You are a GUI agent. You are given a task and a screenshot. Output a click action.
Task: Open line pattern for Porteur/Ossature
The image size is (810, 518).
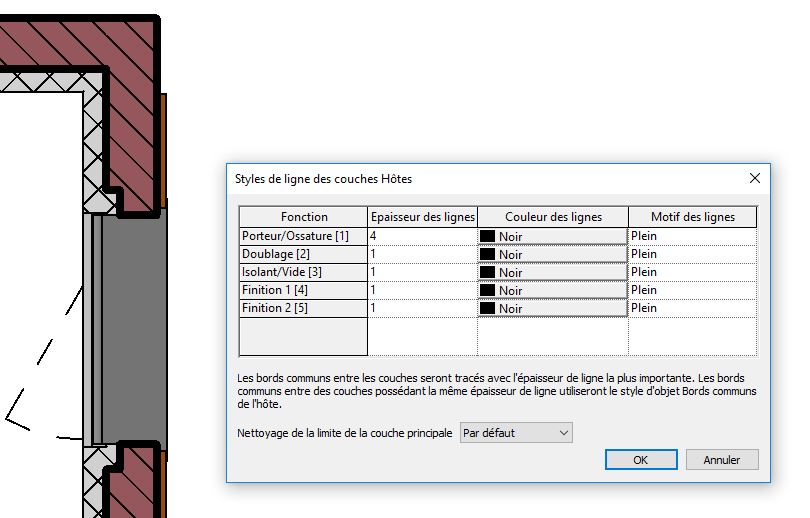692,236
